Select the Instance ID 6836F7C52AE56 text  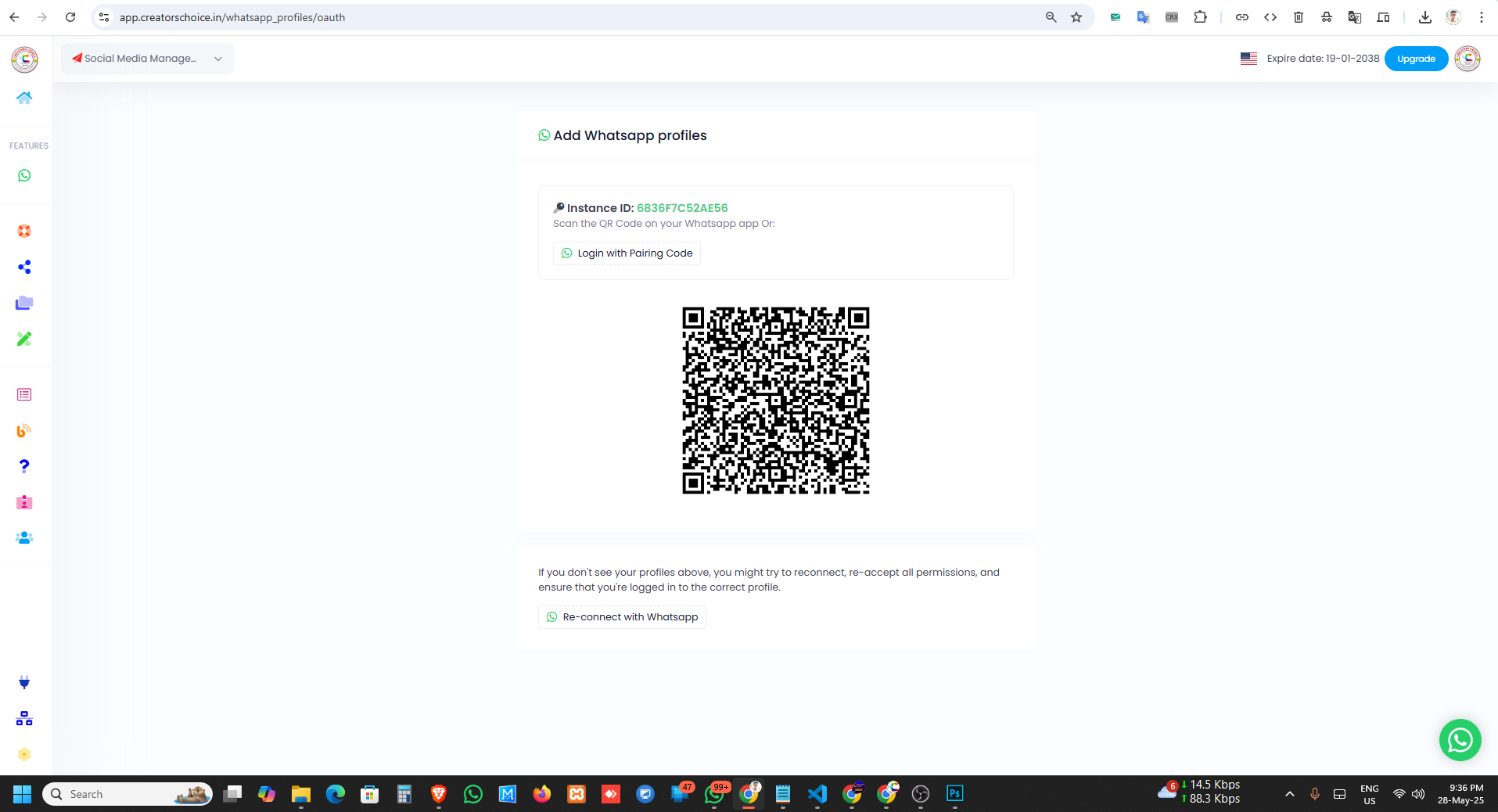(682, 208)
